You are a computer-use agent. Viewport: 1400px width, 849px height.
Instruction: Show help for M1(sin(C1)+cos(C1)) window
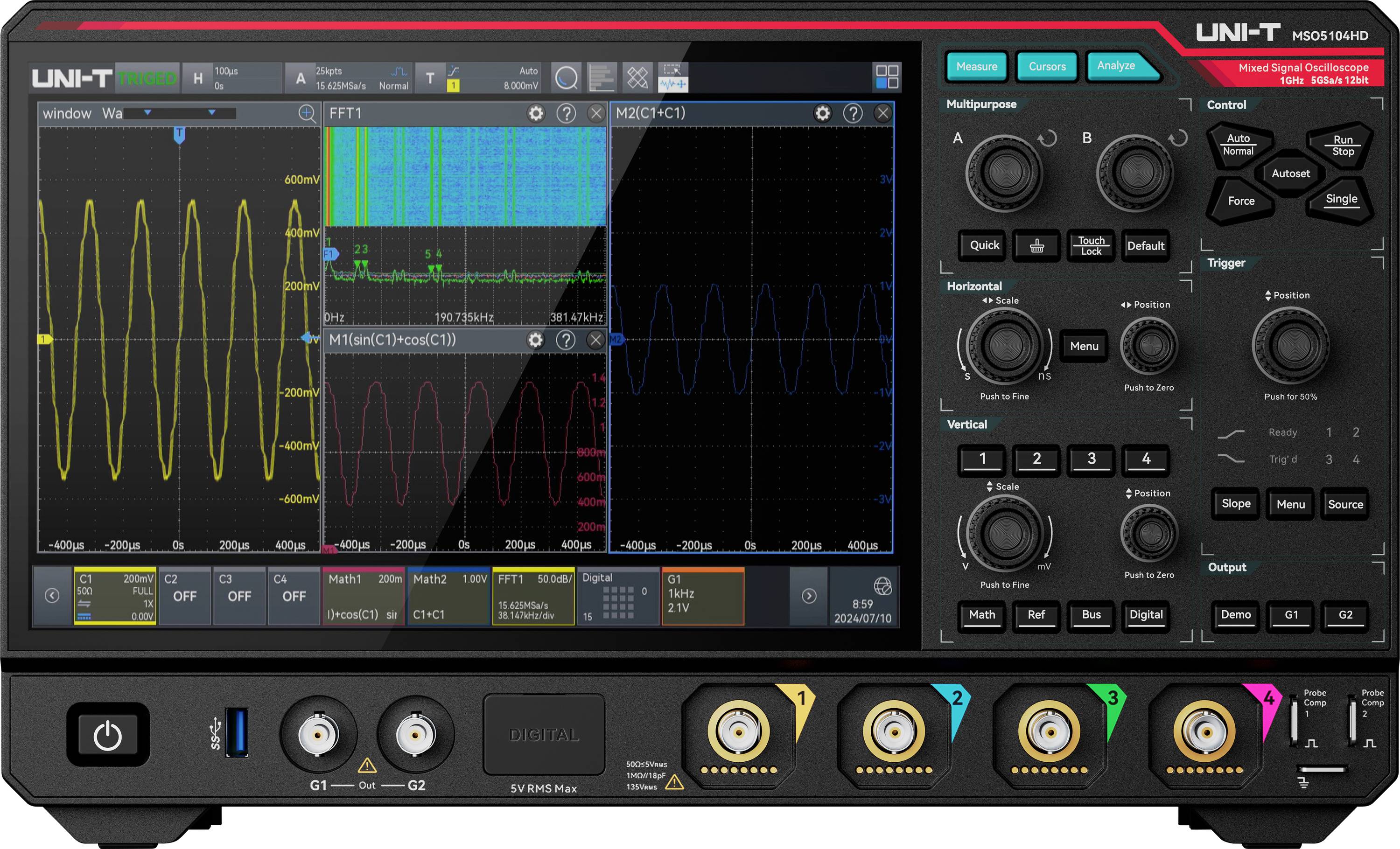565,340
